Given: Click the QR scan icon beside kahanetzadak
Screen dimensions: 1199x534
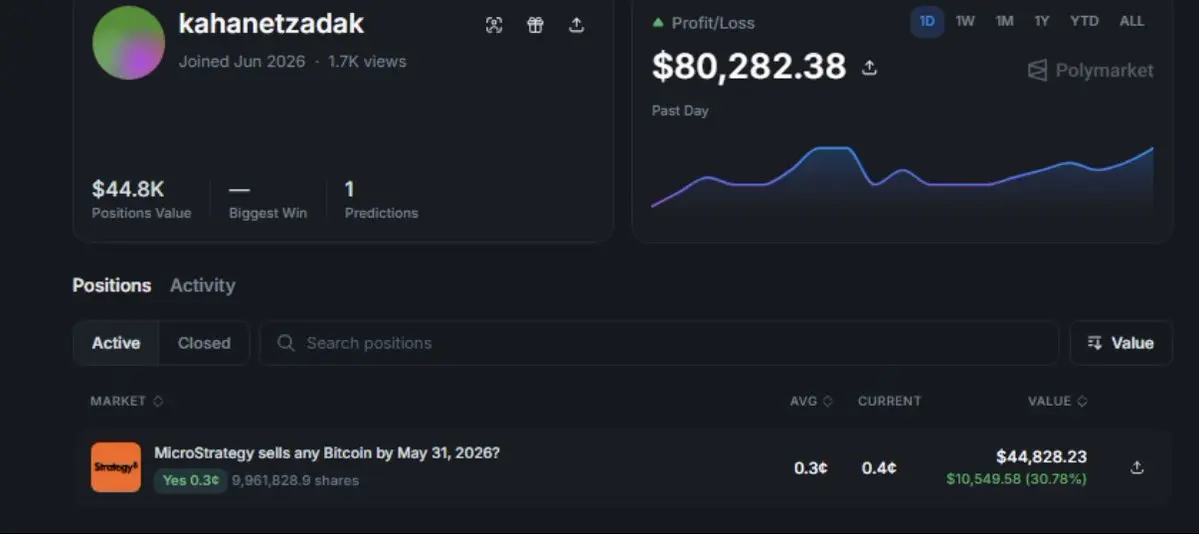Looking at the screenshot, I should point(494,25).
